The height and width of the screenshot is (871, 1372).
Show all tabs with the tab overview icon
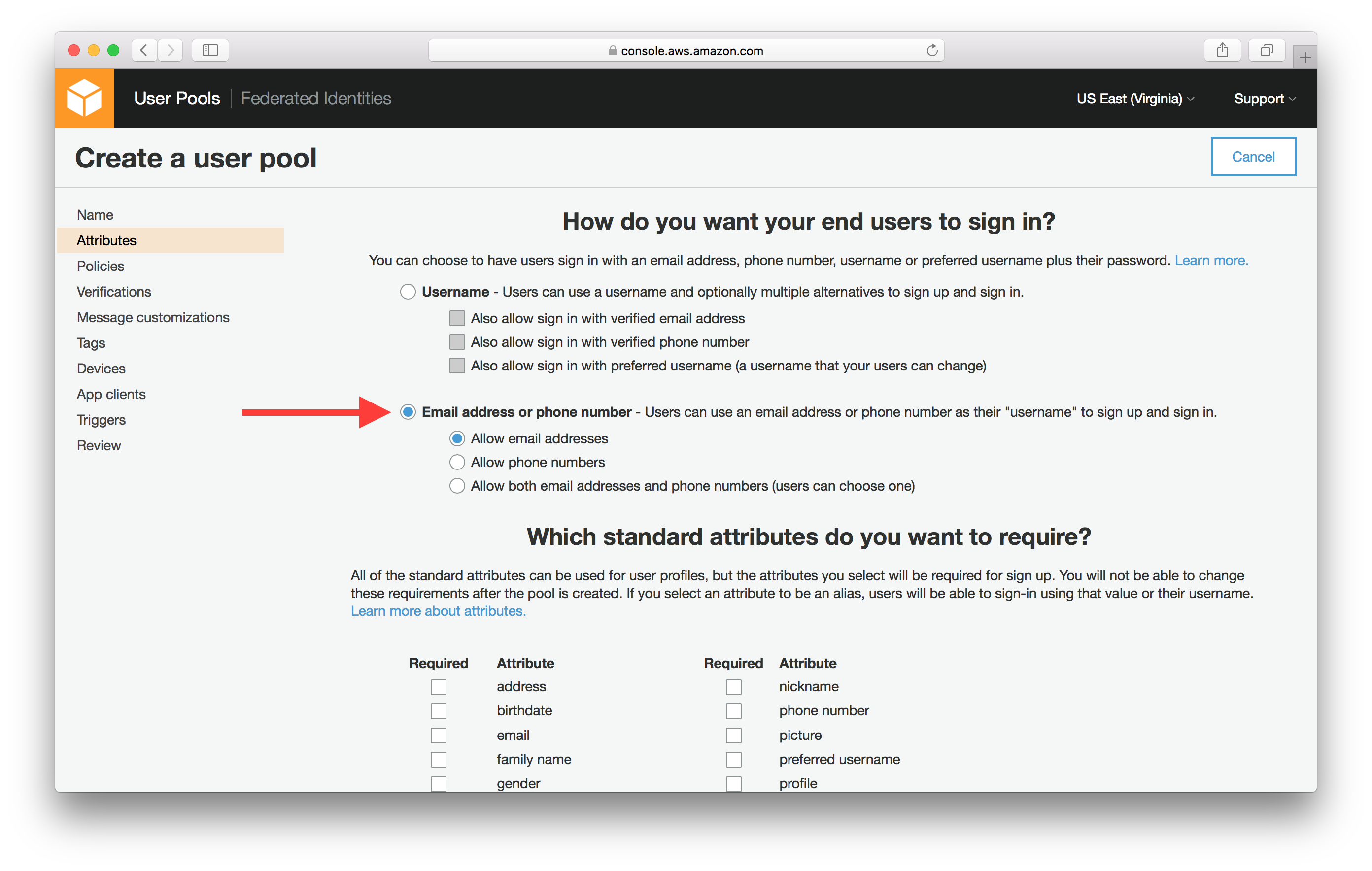point(1266,50)
